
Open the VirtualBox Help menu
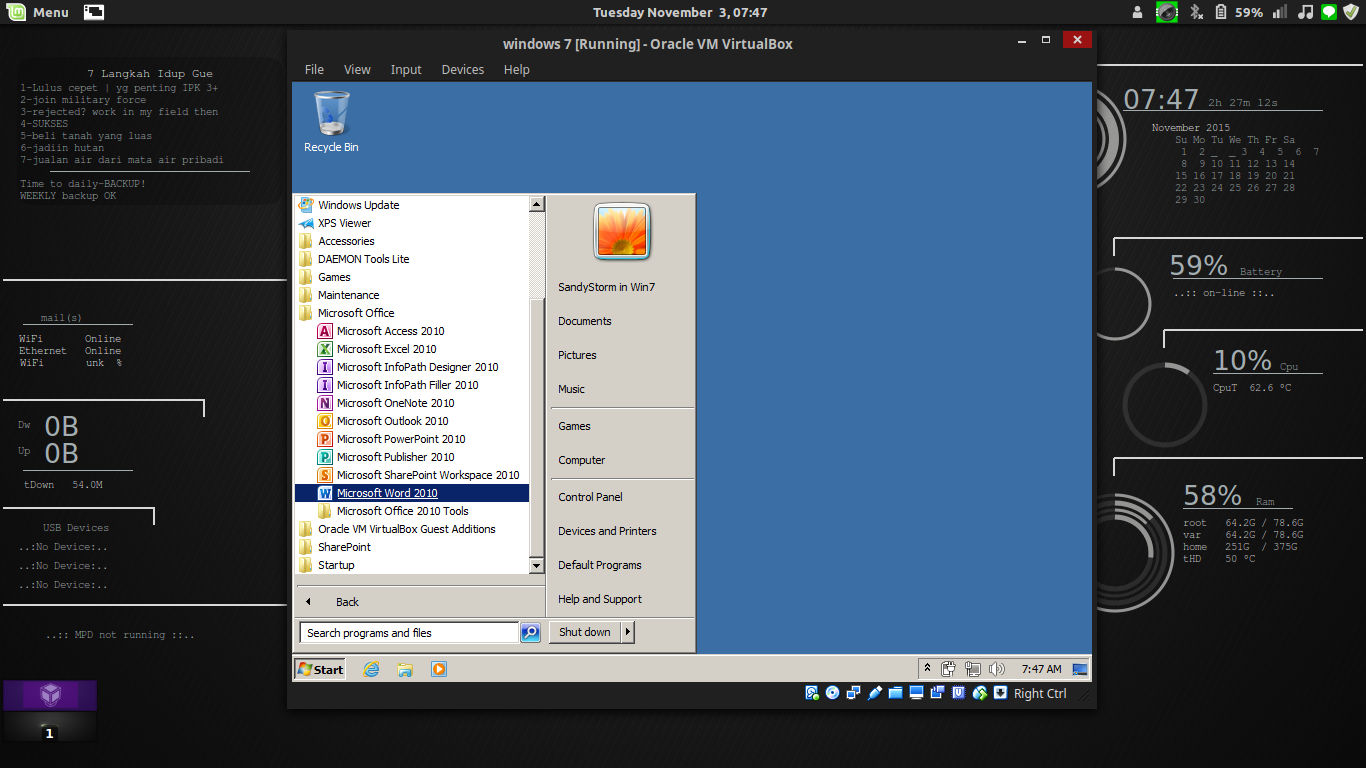517,70
